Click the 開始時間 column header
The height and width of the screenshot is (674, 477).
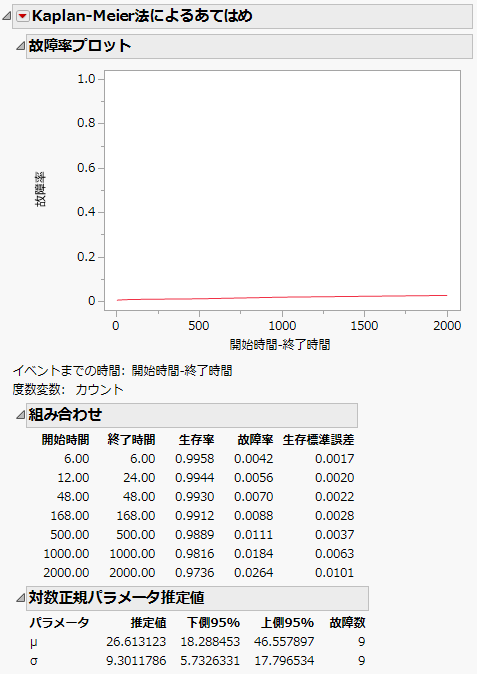pyautogui.click(x=65, y=439)
